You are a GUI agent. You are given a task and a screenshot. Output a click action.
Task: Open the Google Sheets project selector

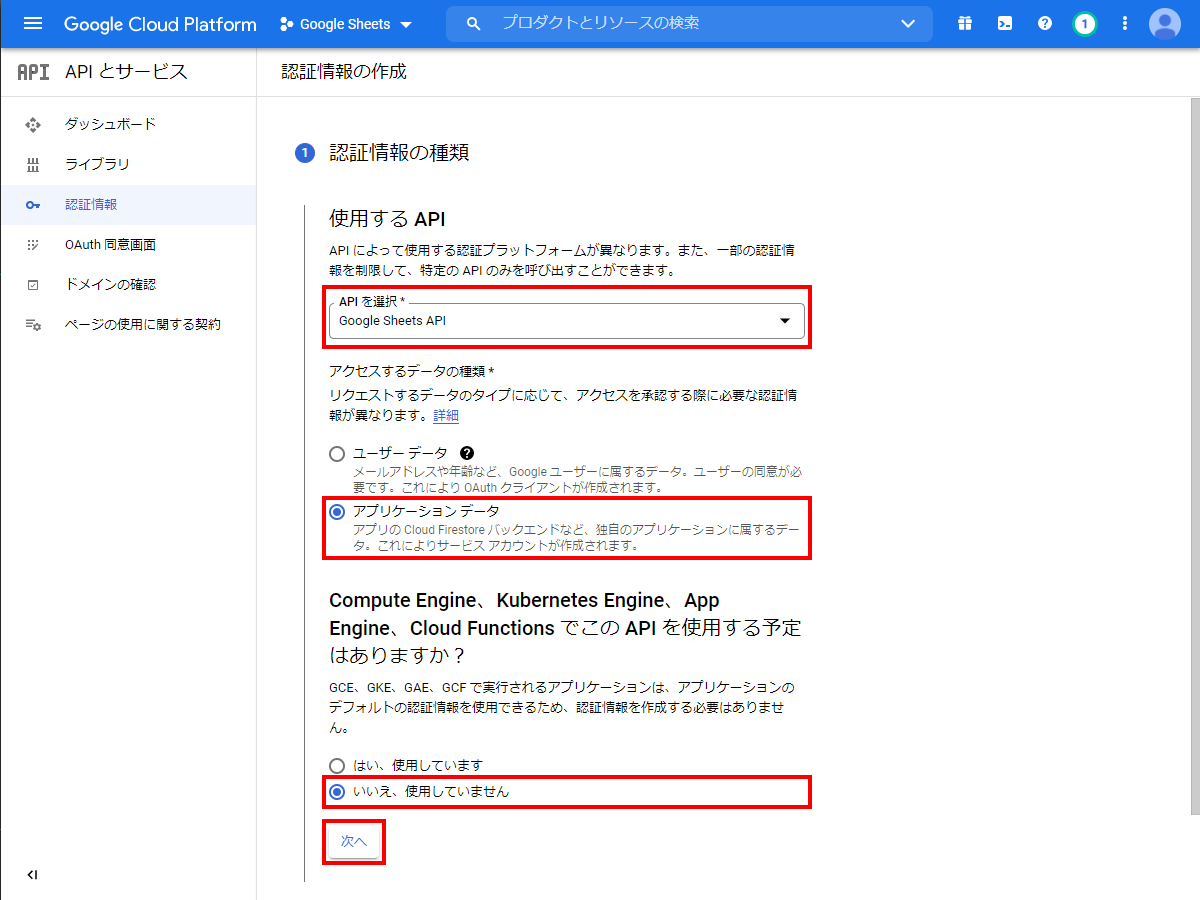(x=346, y=24)
